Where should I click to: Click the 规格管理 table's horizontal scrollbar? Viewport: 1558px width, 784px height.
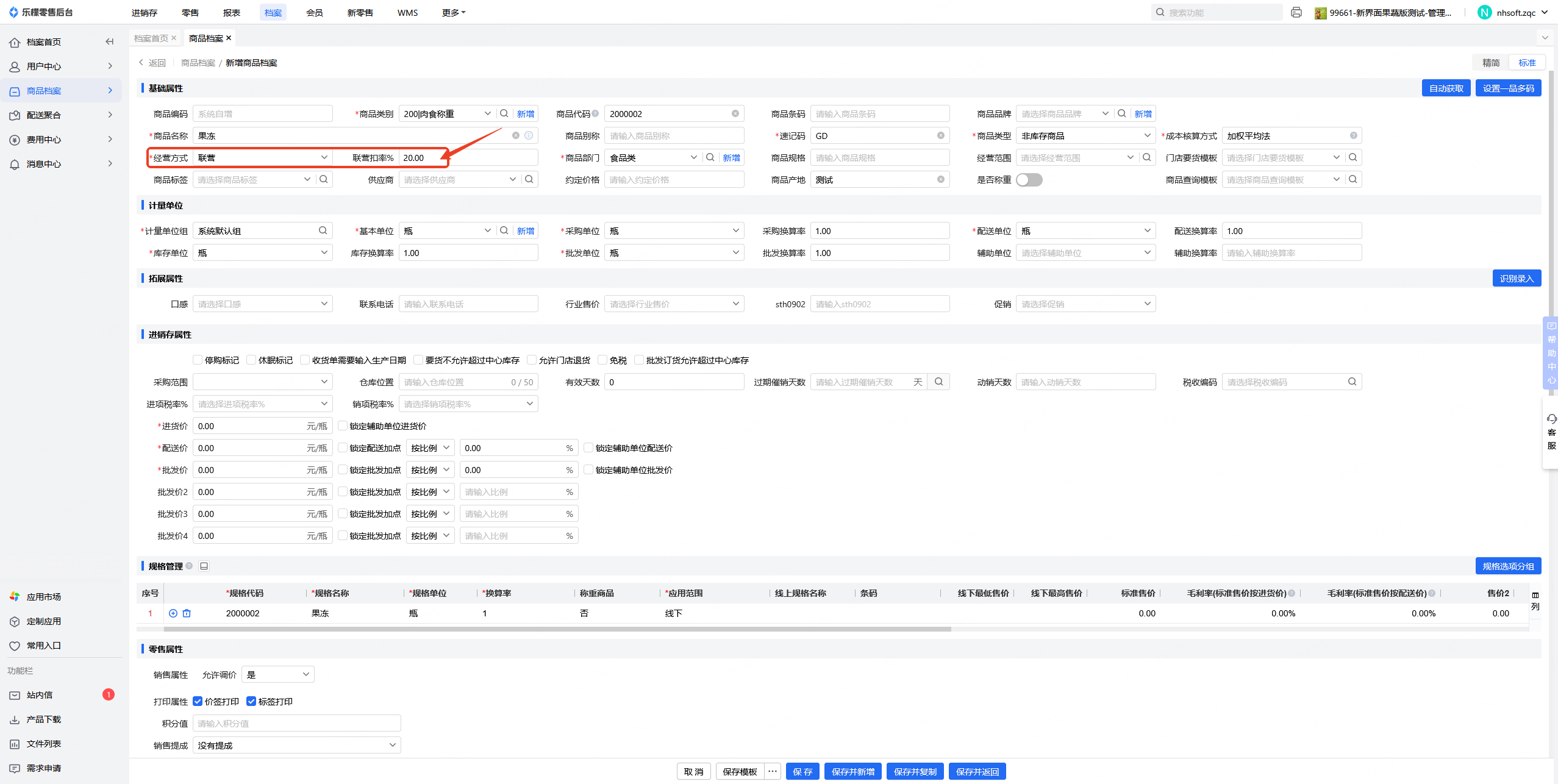(557, 629)
